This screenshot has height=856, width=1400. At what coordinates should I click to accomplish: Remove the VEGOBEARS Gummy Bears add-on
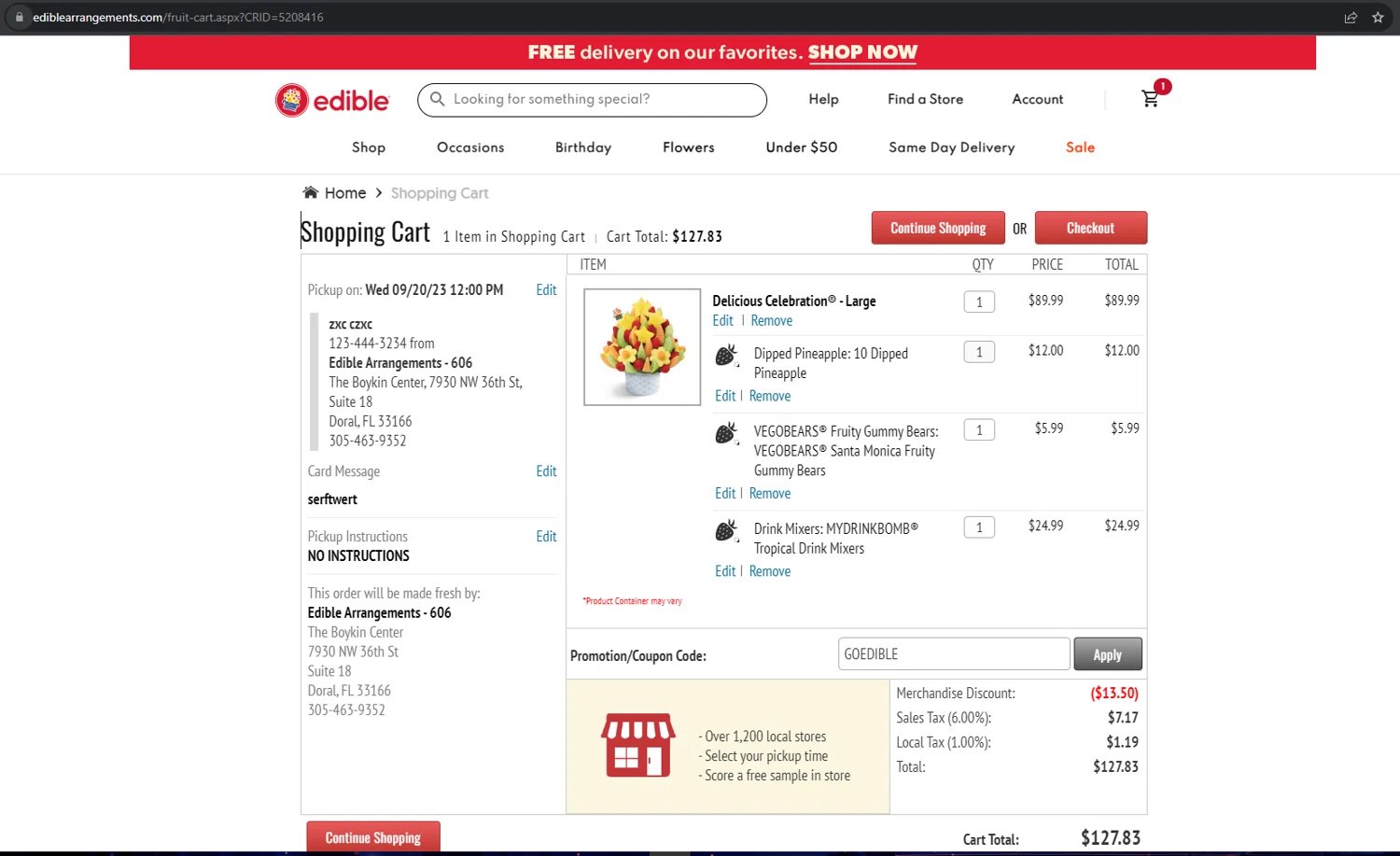pos(770,494)
